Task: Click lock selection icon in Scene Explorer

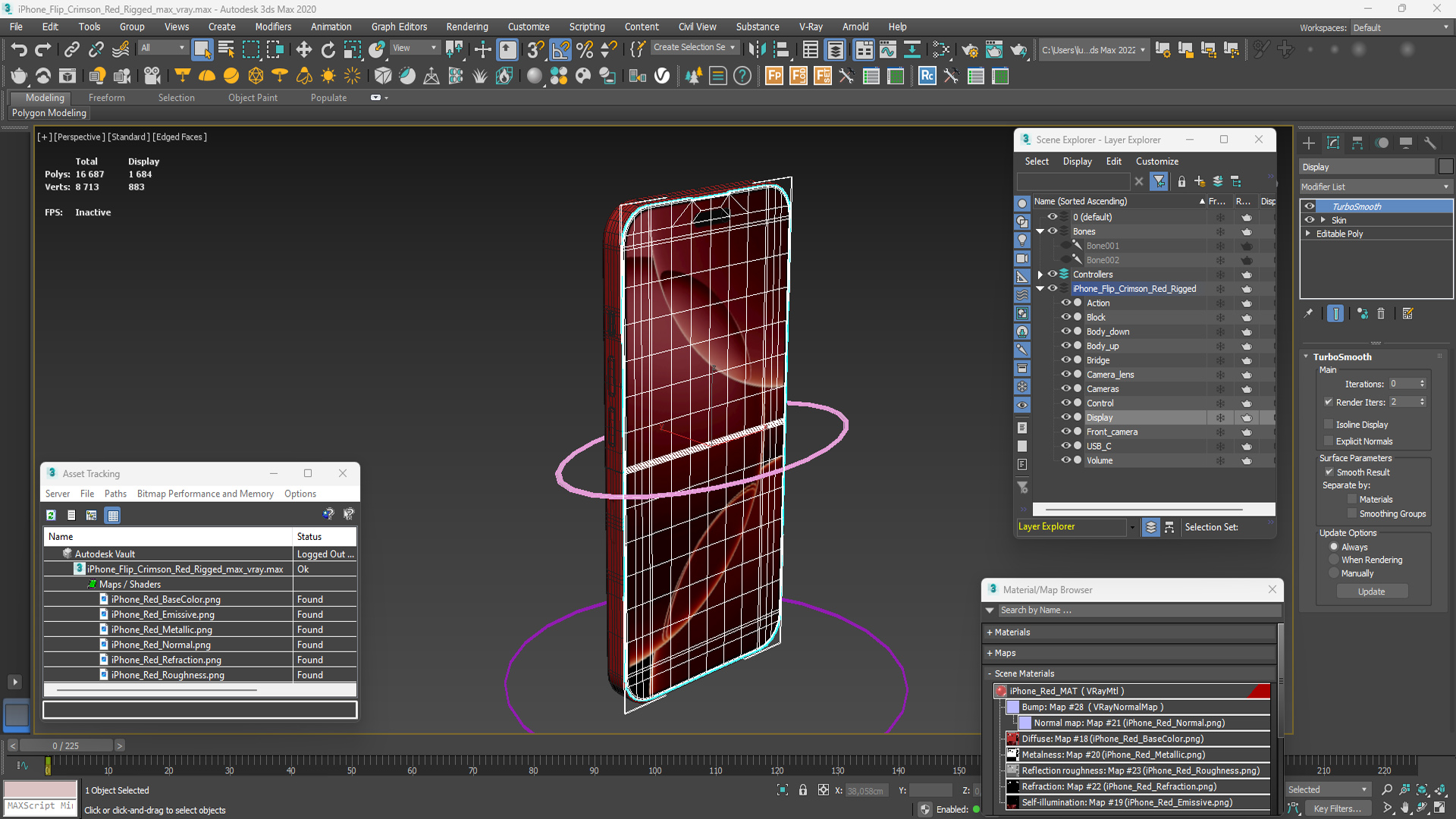Action: click(1181, 181)
